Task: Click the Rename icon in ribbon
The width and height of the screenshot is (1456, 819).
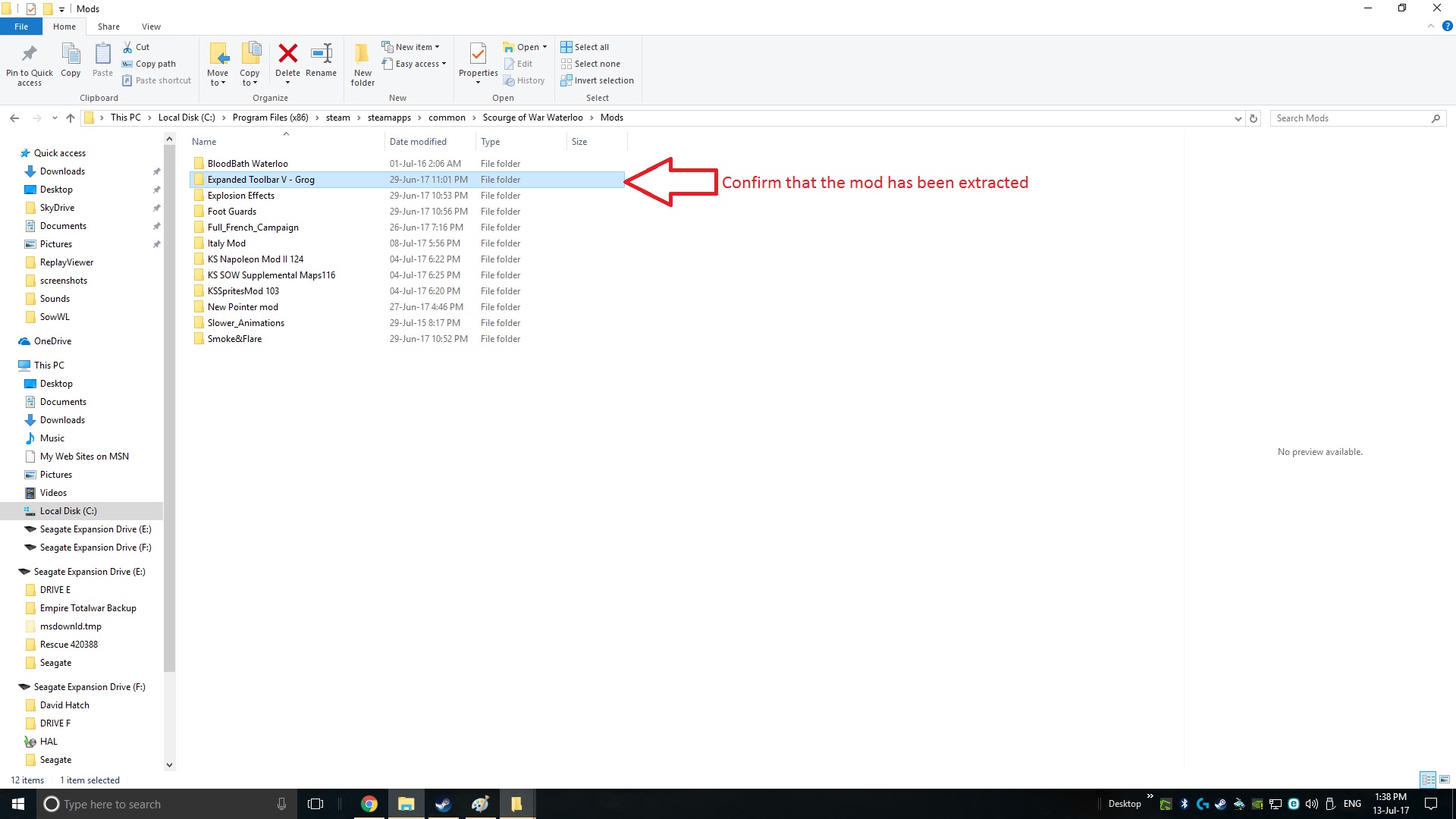Action: pos(321,55)
